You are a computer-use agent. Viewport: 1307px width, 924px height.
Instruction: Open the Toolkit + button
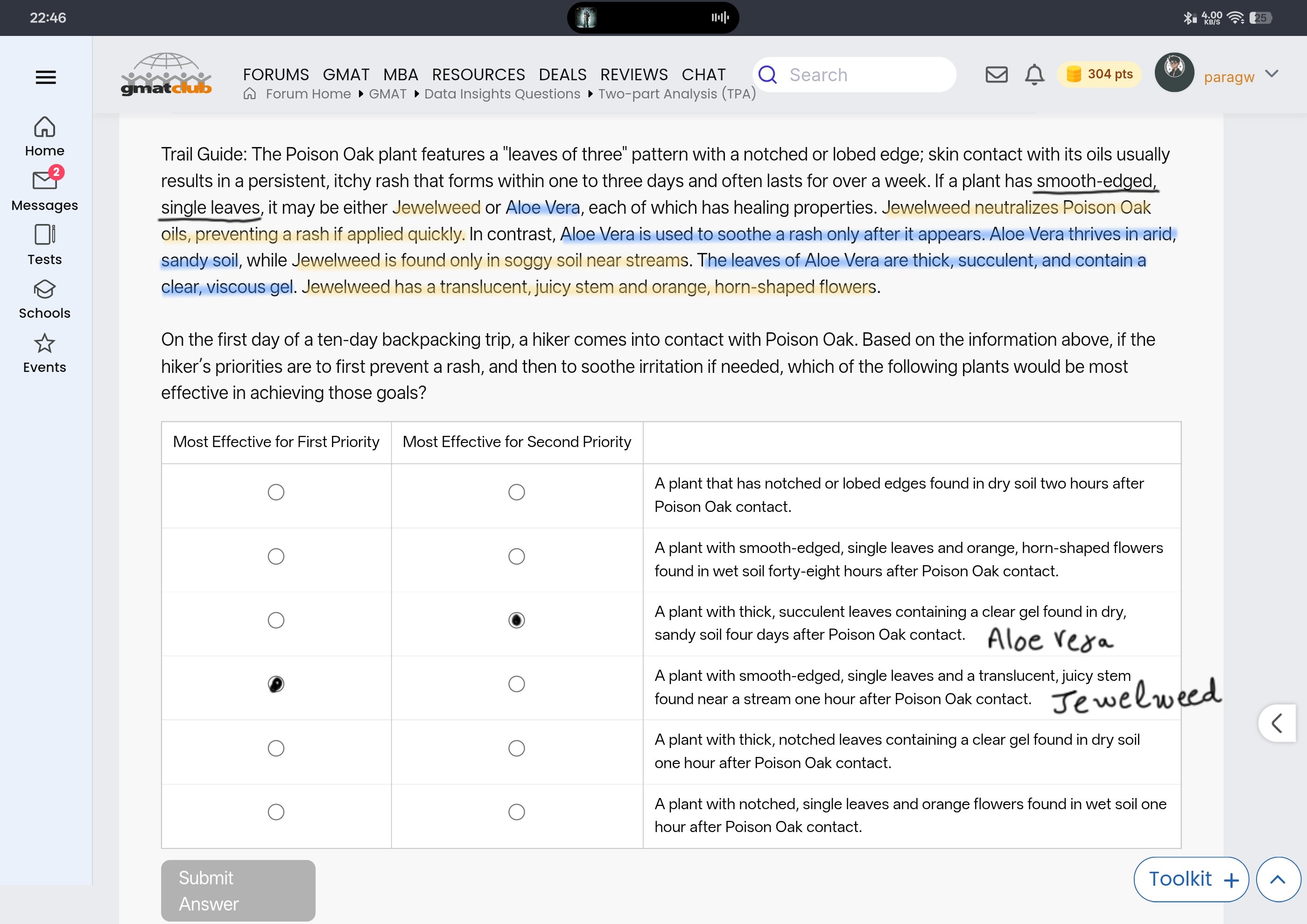pyautogui.click(x=1191, y=879)
